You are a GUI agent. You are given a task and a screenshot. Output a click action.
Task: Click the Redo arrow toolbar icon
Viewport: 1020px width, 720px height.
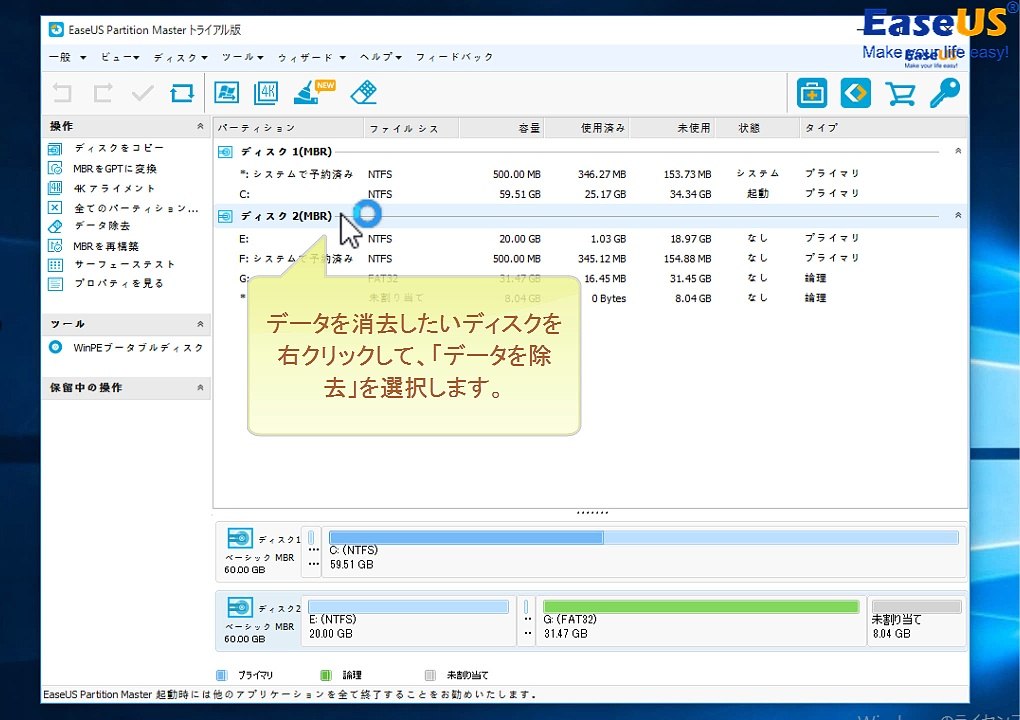(x=103, y=93)
